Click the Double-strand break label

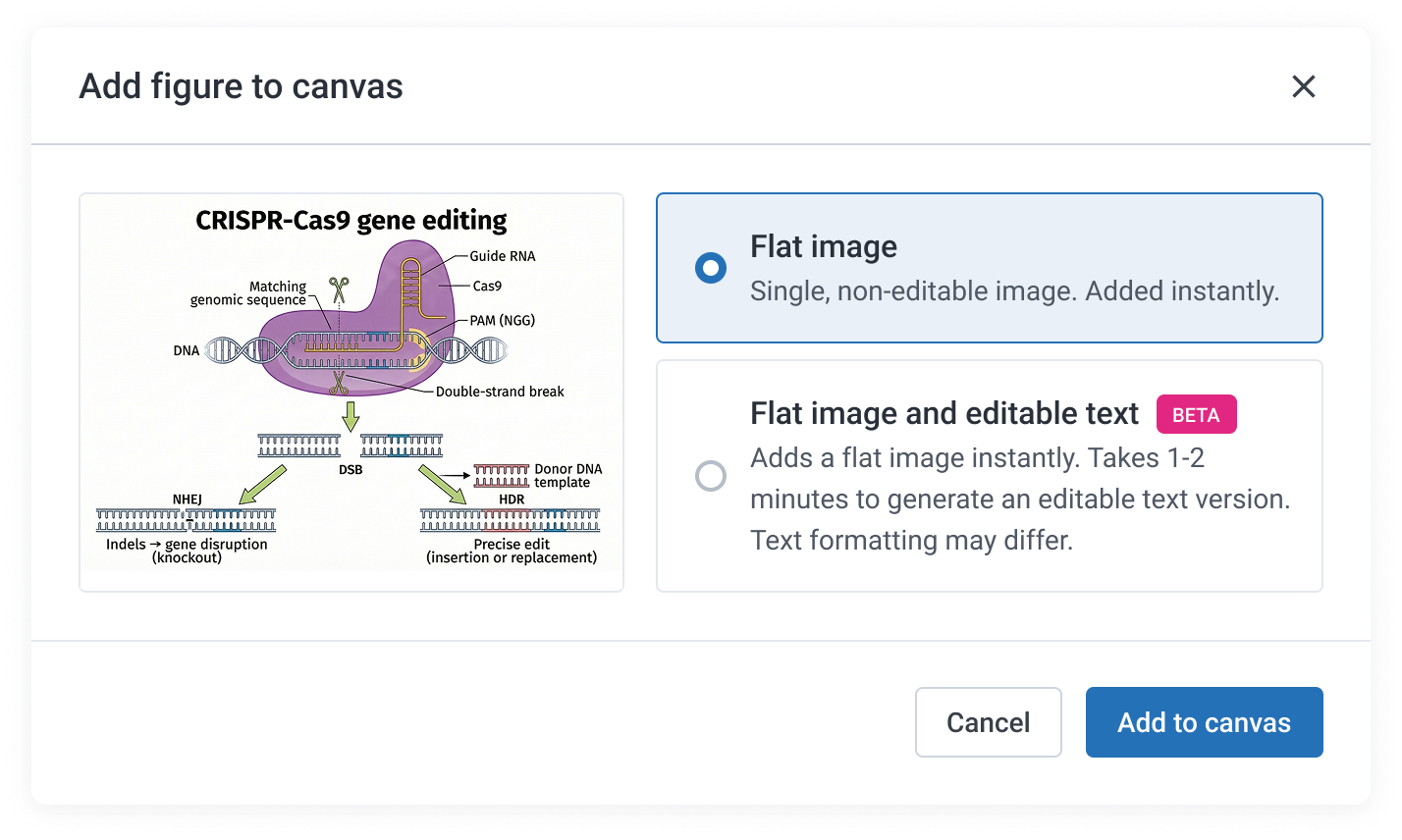click(x=501, y=391)
